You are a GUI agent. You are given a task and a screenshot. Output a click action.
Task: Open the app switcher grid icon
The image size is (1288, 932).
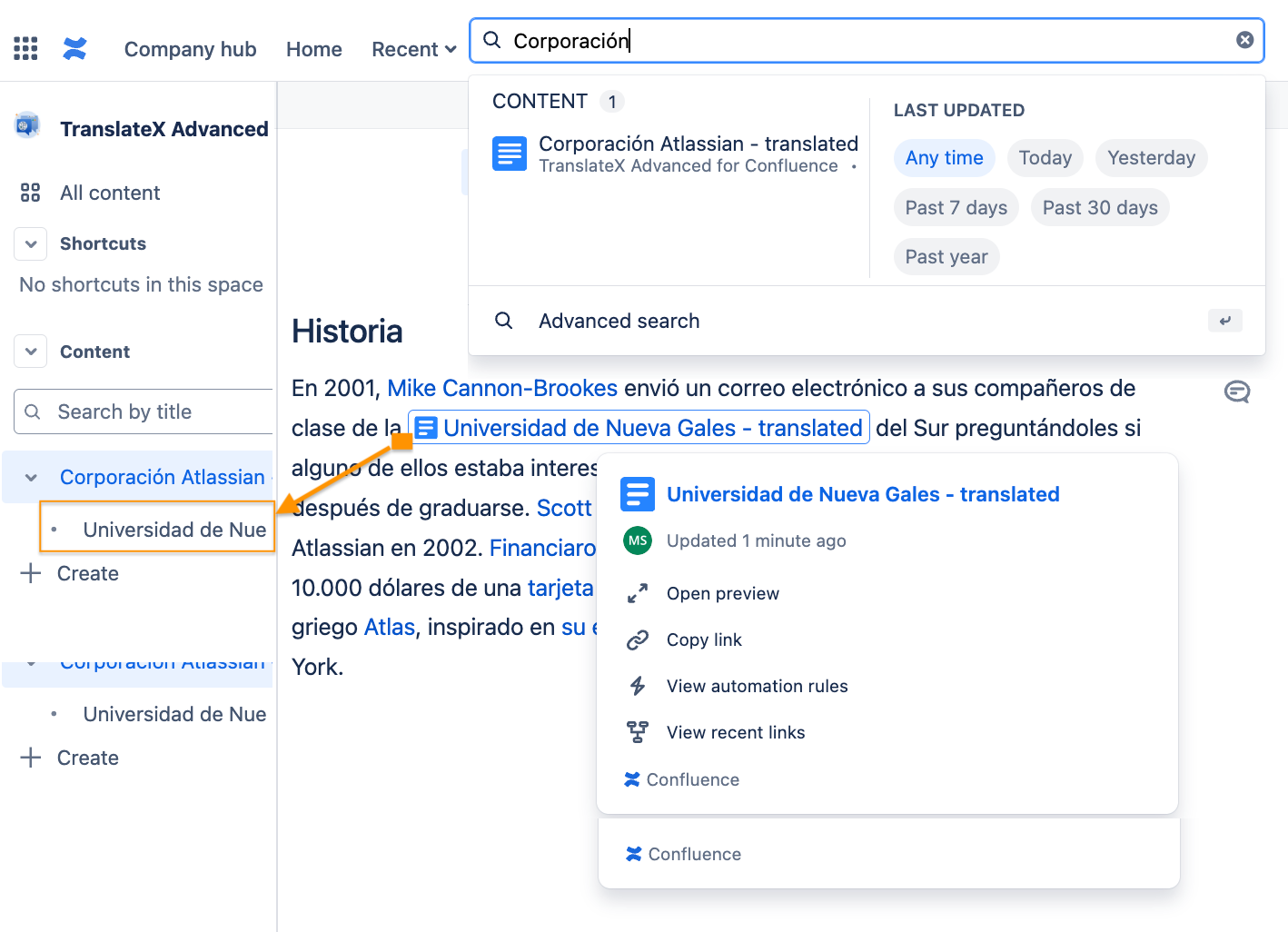25,48
